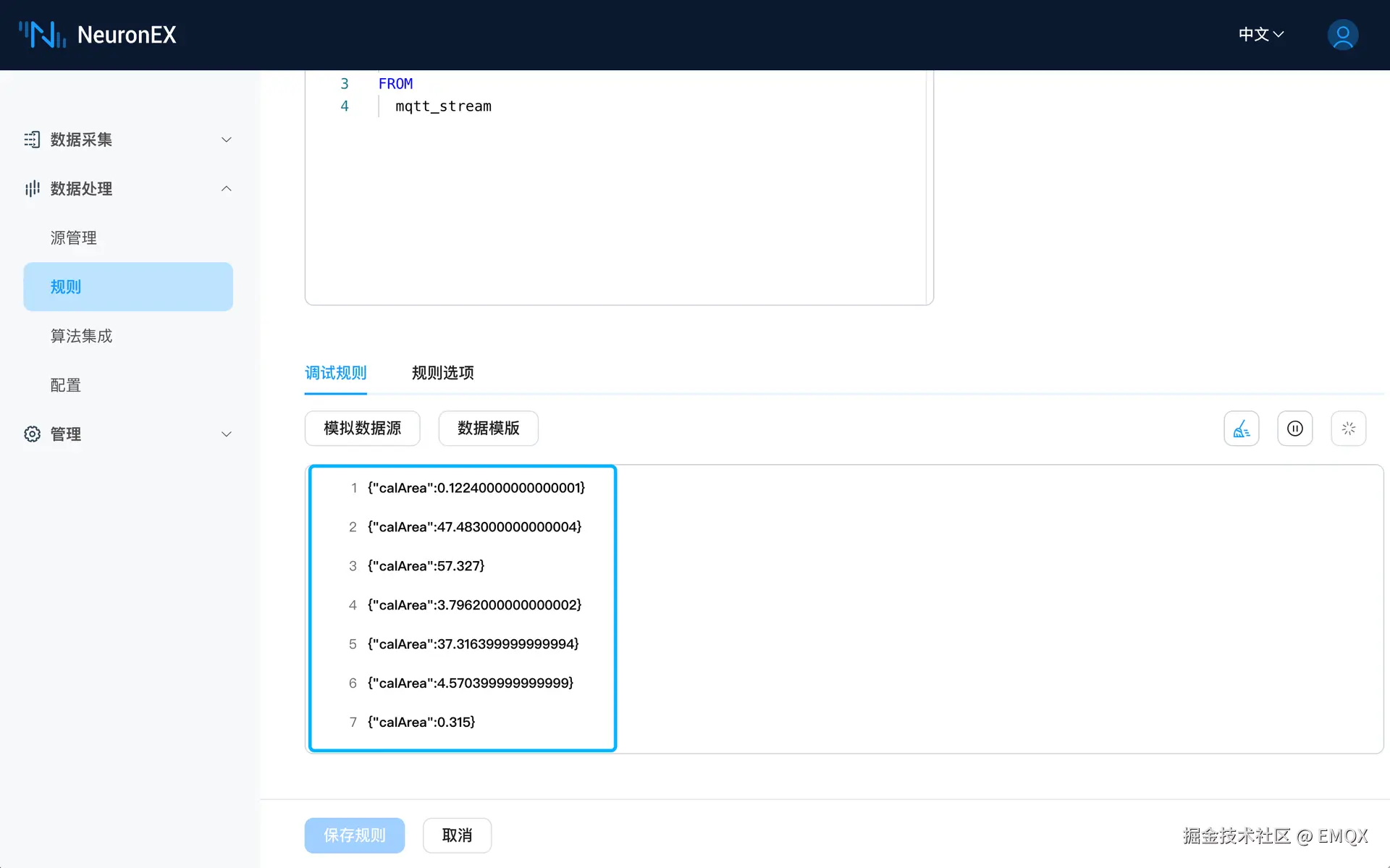Click the 保存规则 button
1390x868 pixels.
tap(355, 835)
